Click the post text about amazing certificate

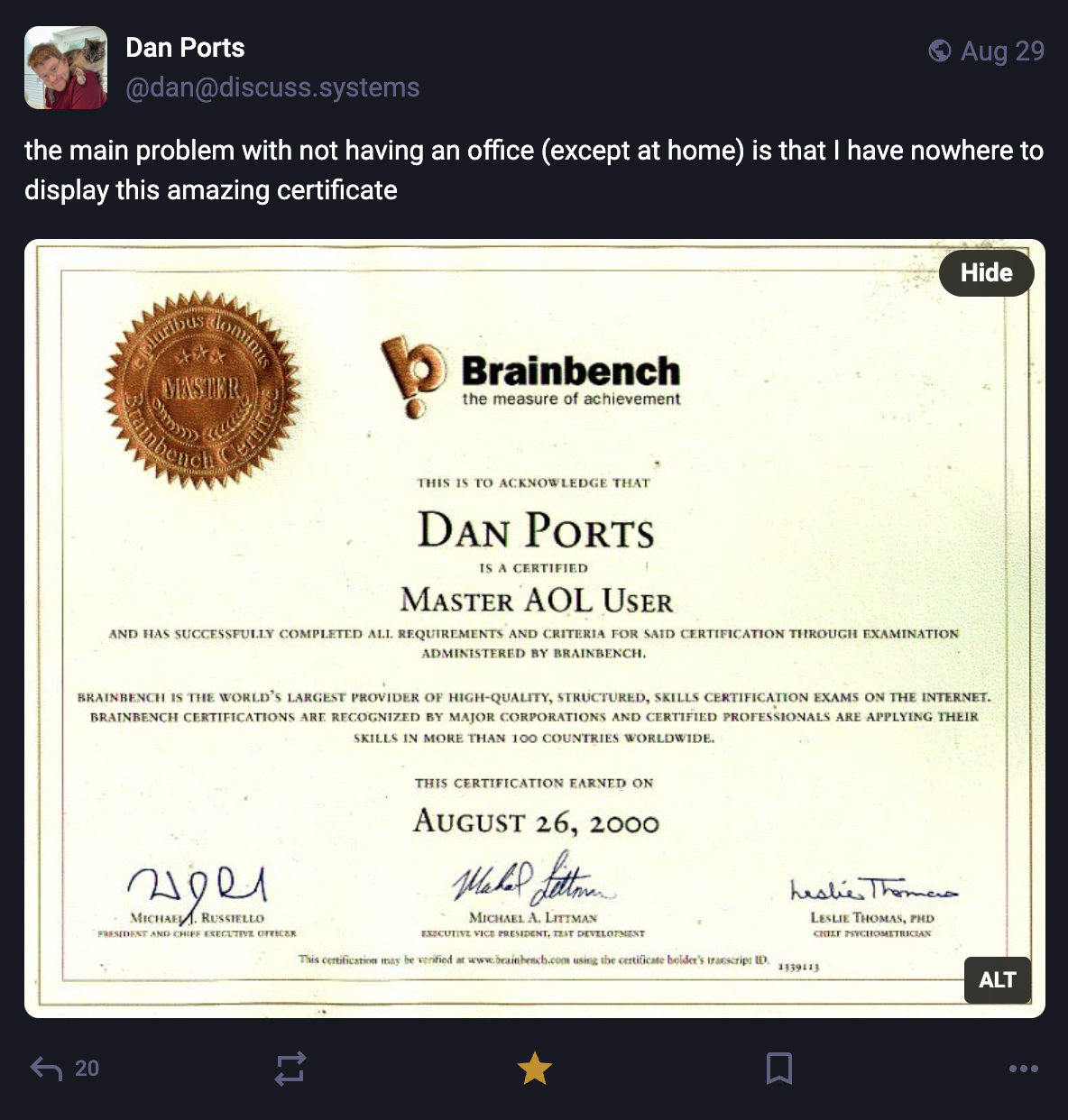coord(534,170)
